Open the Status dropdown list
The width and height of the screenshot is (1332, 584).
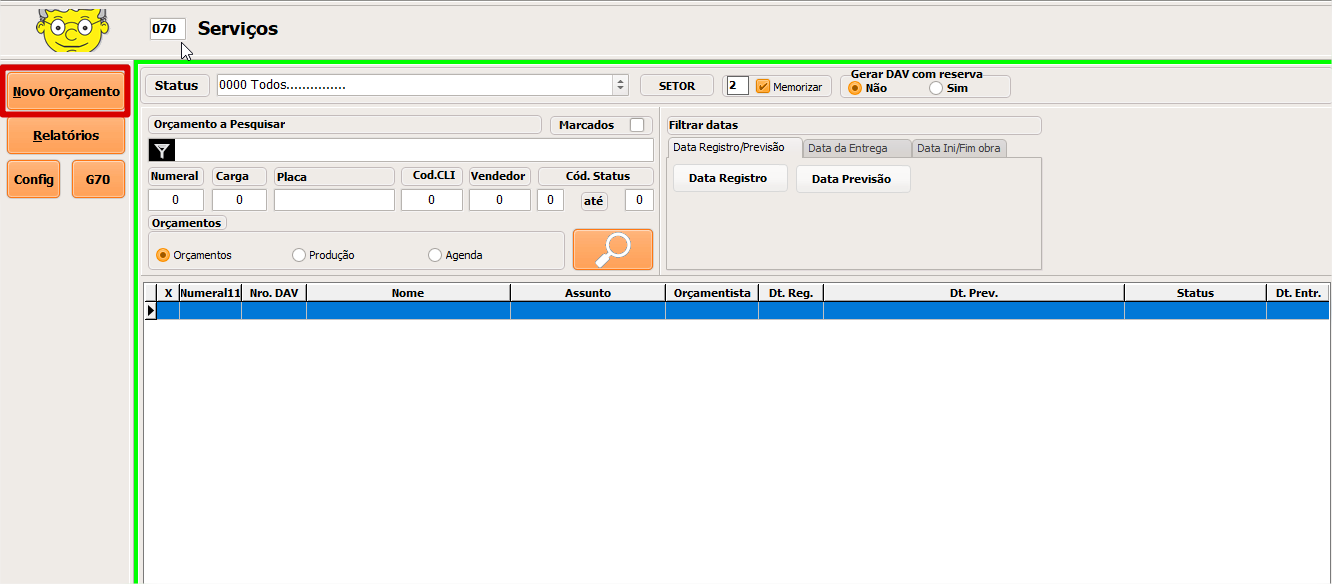pos(620,86)
